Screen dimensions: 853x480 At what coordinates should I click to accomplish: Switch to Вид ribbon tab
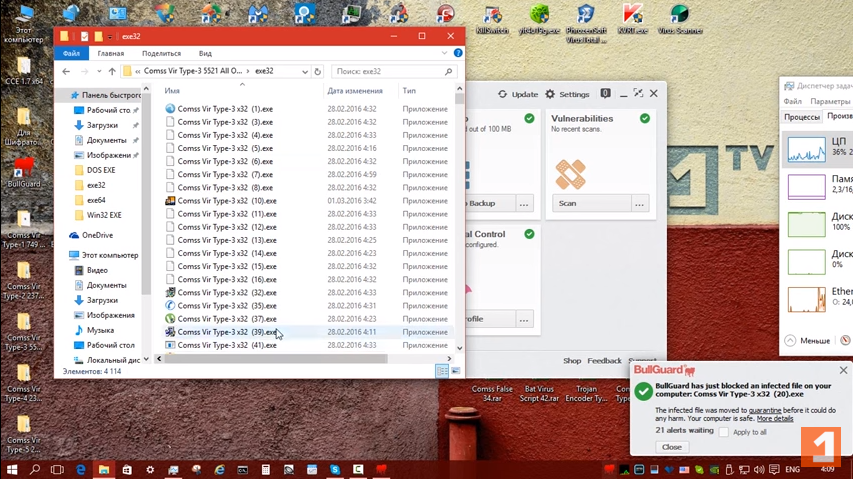pyautogui.click(x=205, y=53)
